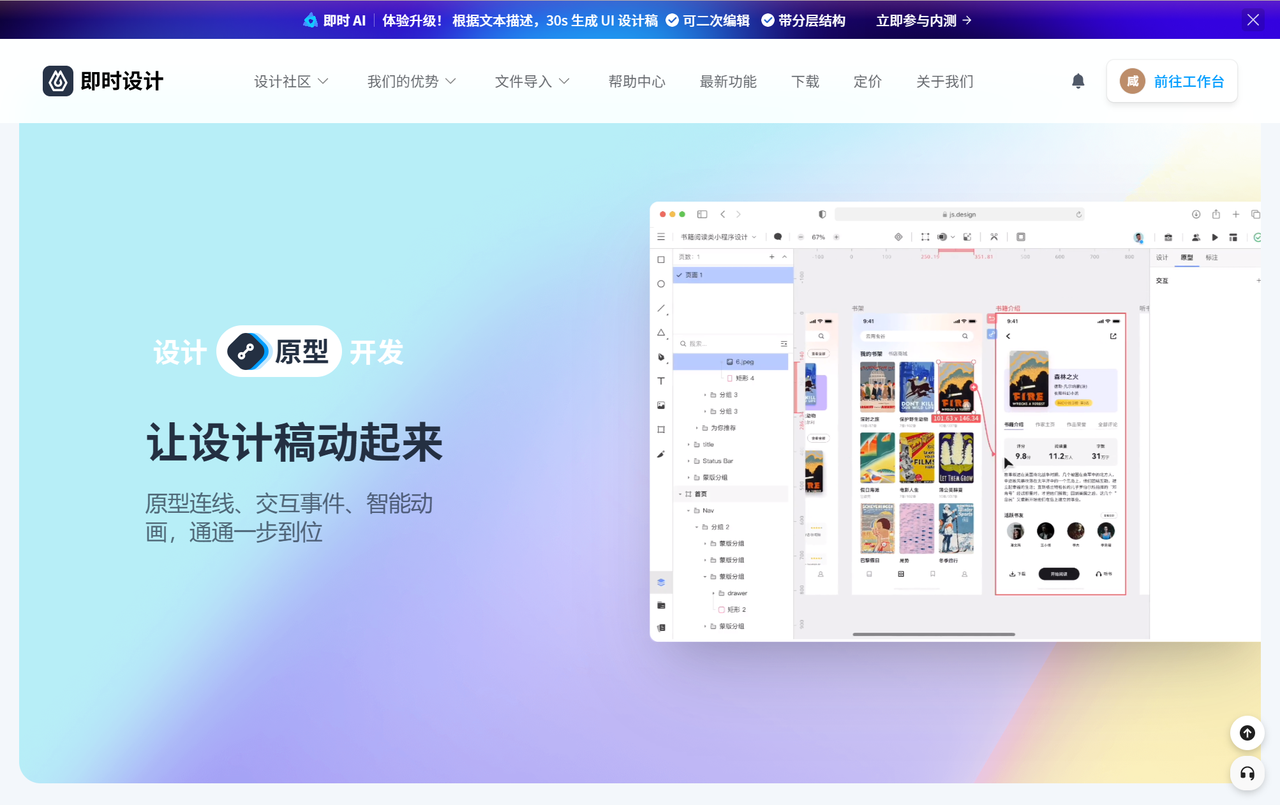This screenshot has height=805, width=1280.
Task: Click the comment bubble icon in preview
Action: [778, 237]
